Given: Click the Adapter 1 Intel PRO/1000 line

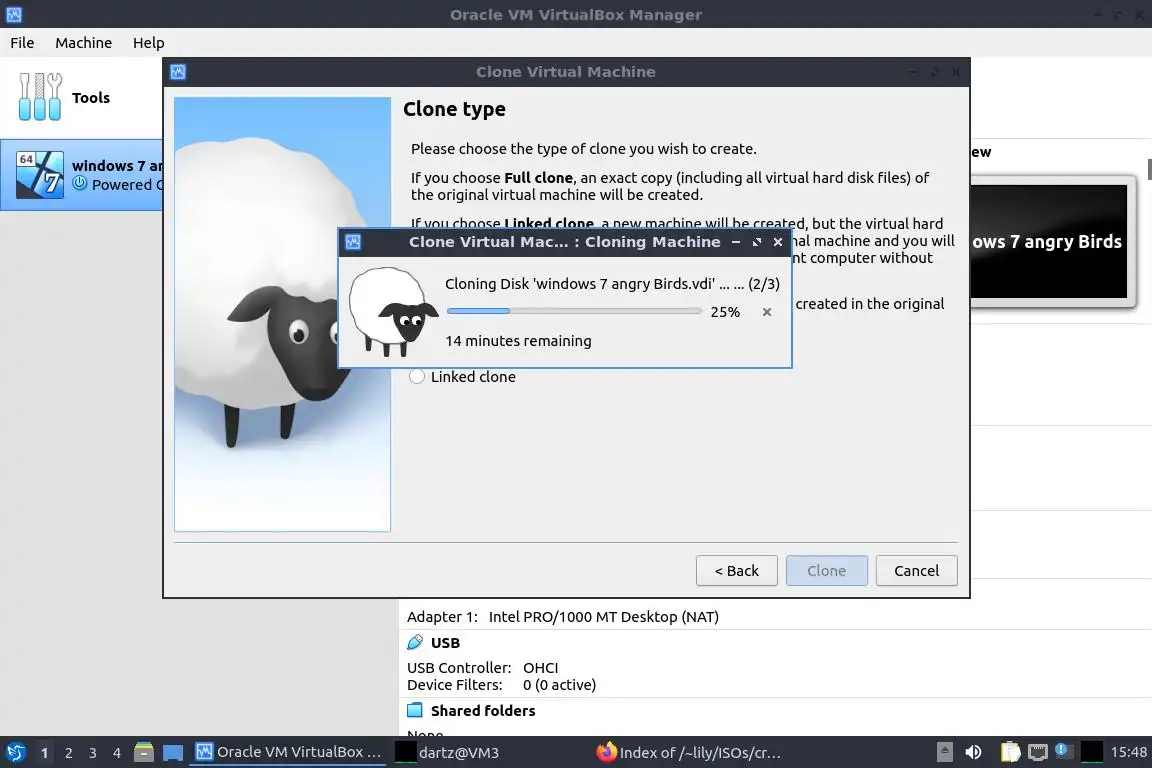Looking at the screenshot, I should 563,617.
